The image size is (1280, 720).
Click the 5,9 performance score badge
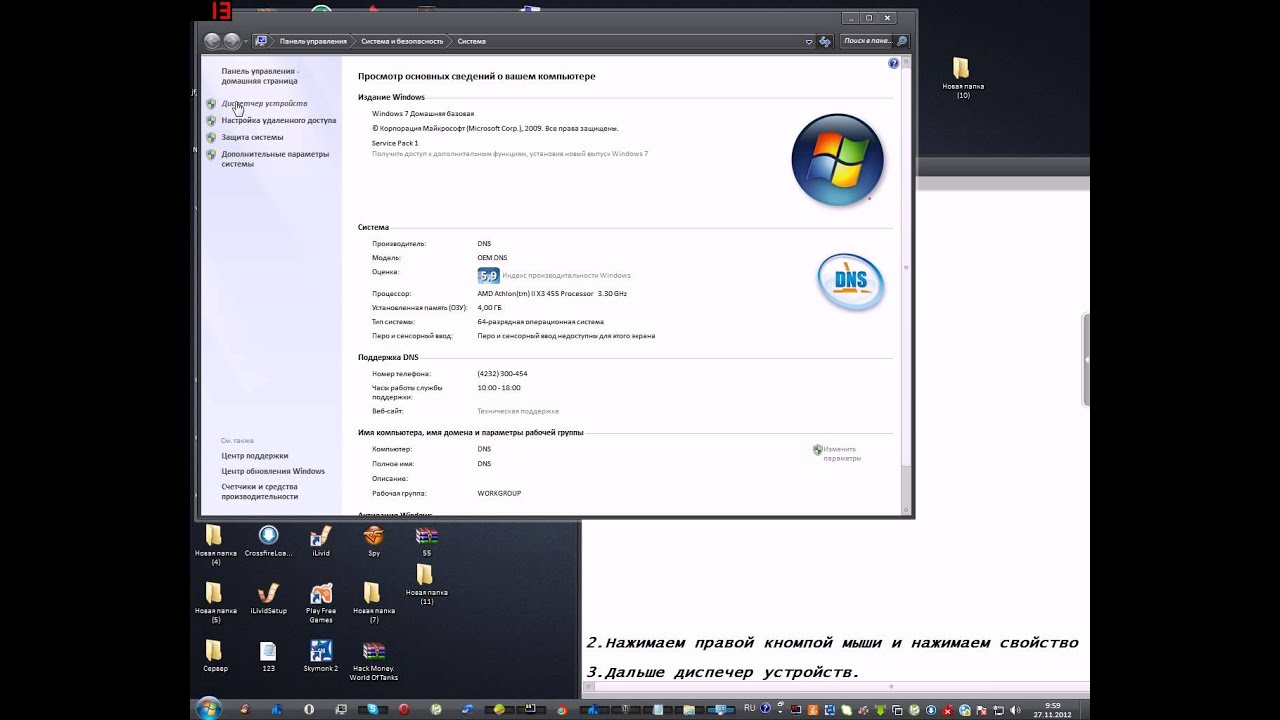pyautogui.click(x=488, y=276)
